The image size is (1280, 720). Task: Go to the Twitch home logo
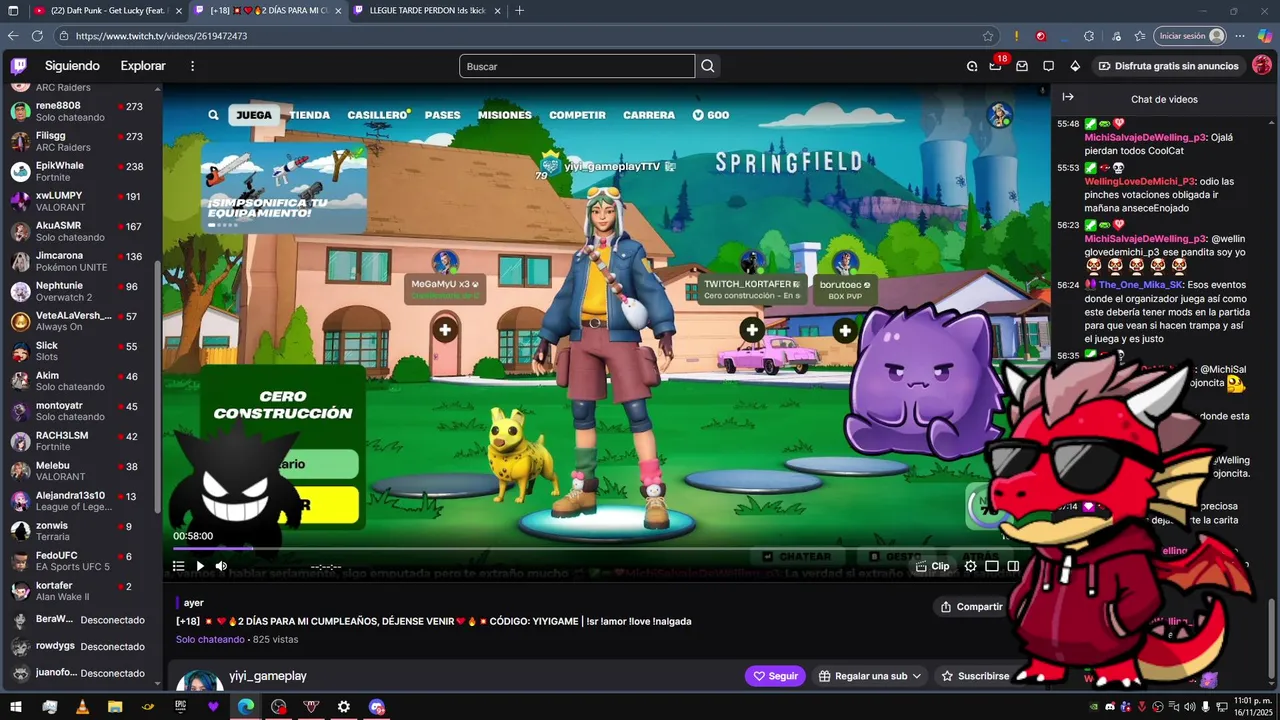coord(19,66)
